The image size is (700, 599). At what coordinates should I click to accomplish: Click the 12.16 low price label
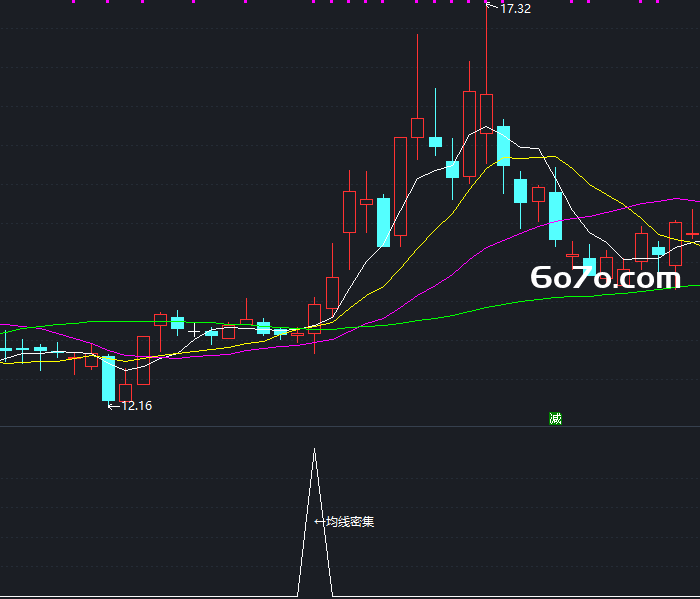click(x=137, y=406)
